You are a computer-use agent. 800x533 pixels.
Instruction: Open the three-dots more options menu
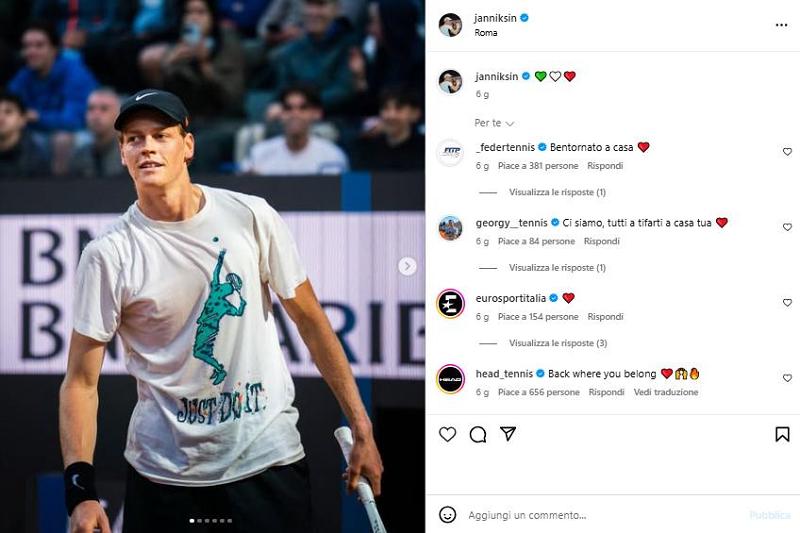pos(781,25)
